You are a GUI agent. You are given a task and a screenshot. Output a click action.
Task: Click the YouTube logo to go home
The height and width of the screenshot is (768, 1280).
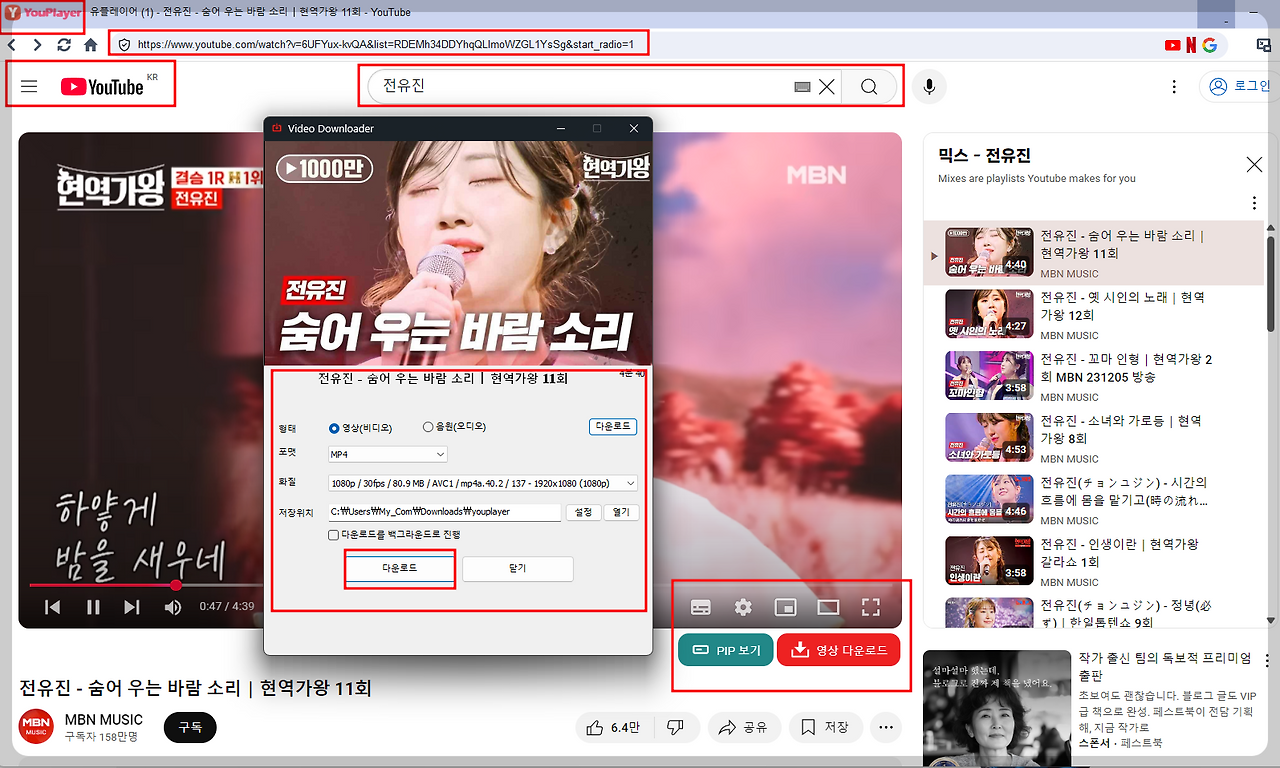tap(103, 86)
